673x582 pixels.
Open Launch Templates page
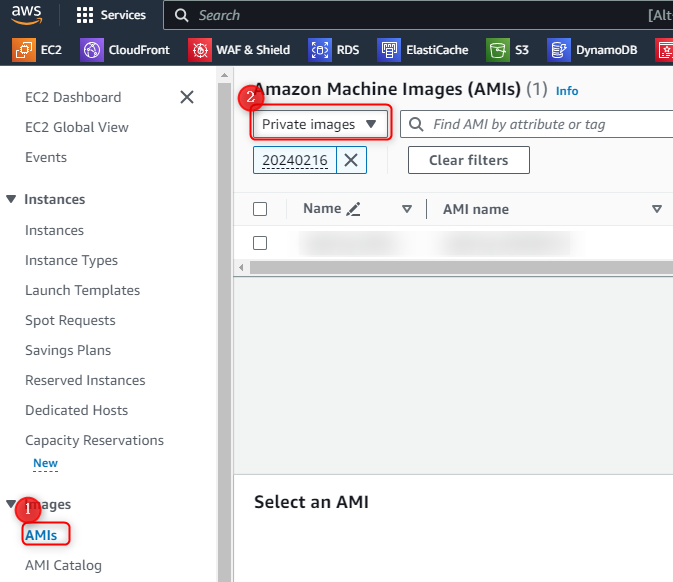82,291
